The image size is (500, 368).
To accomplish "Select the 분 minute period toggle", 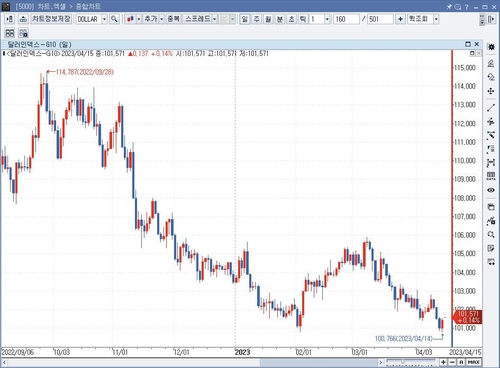I will click(280, 19).
